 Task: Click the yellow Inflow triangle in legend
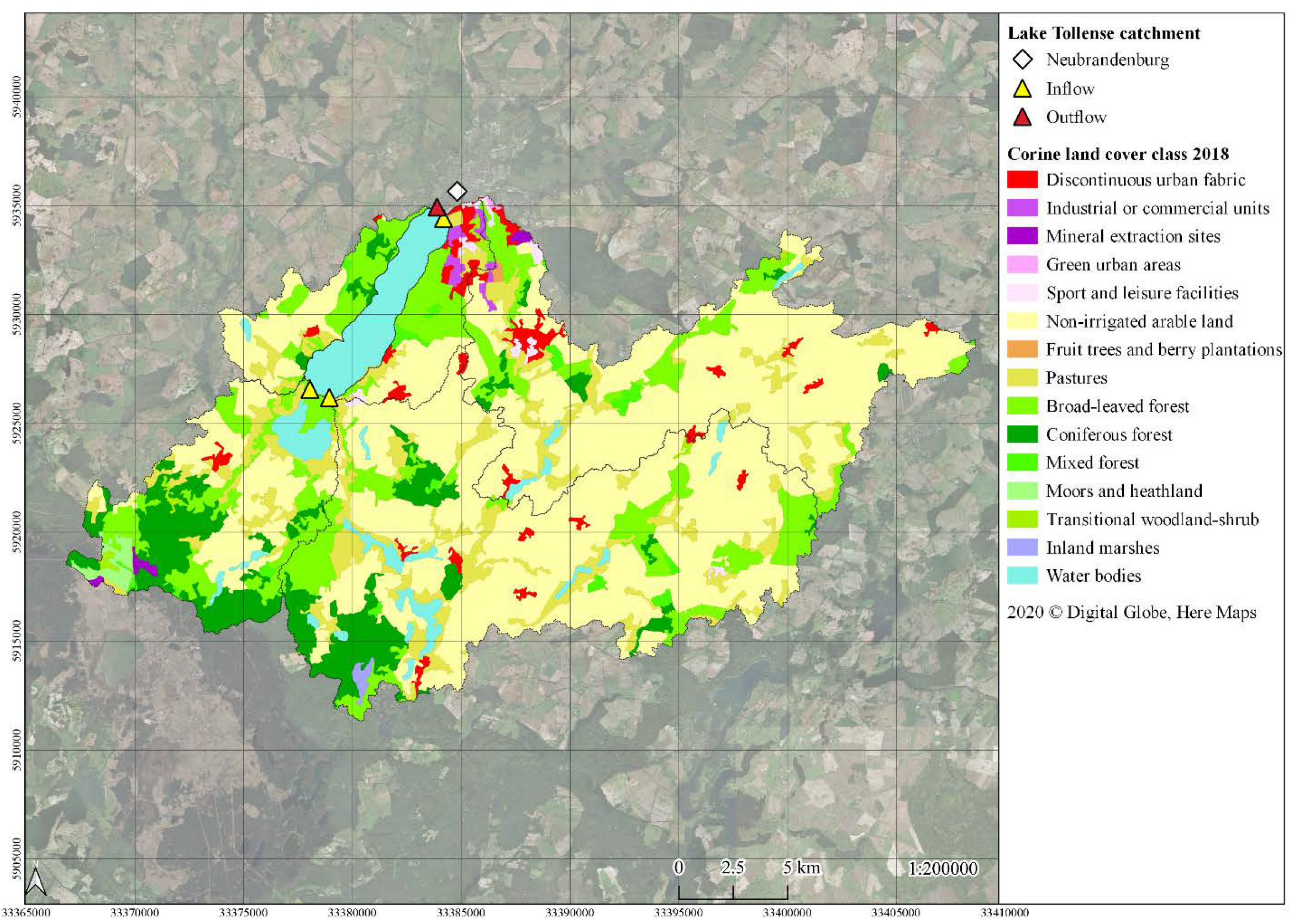[1023, 90]
